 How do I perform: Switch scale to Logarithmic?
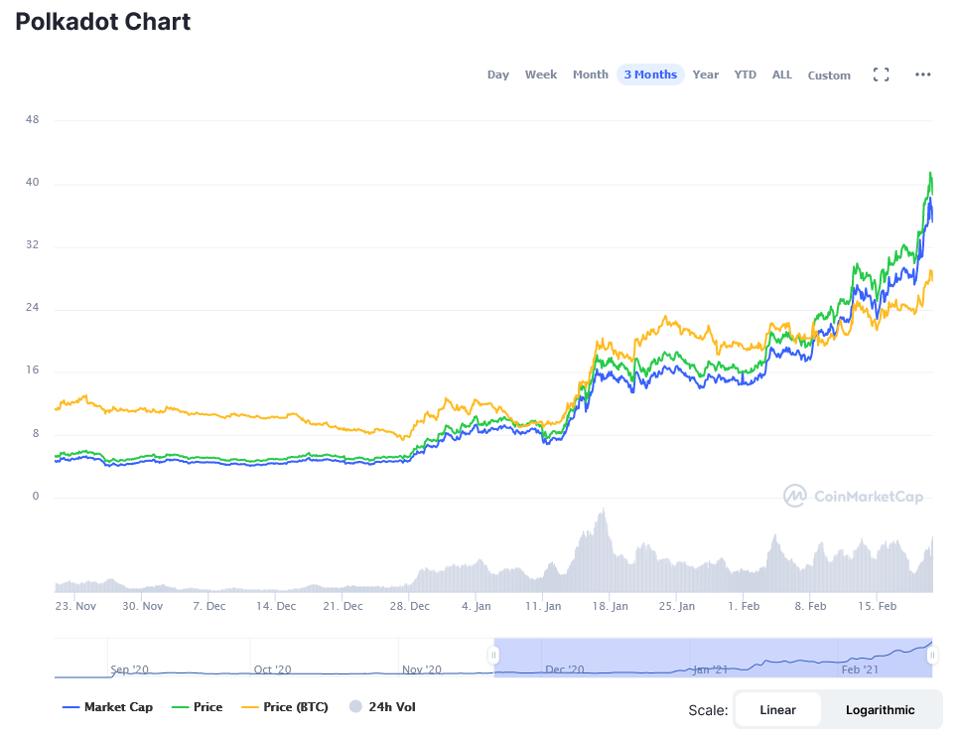pos(880,710)
